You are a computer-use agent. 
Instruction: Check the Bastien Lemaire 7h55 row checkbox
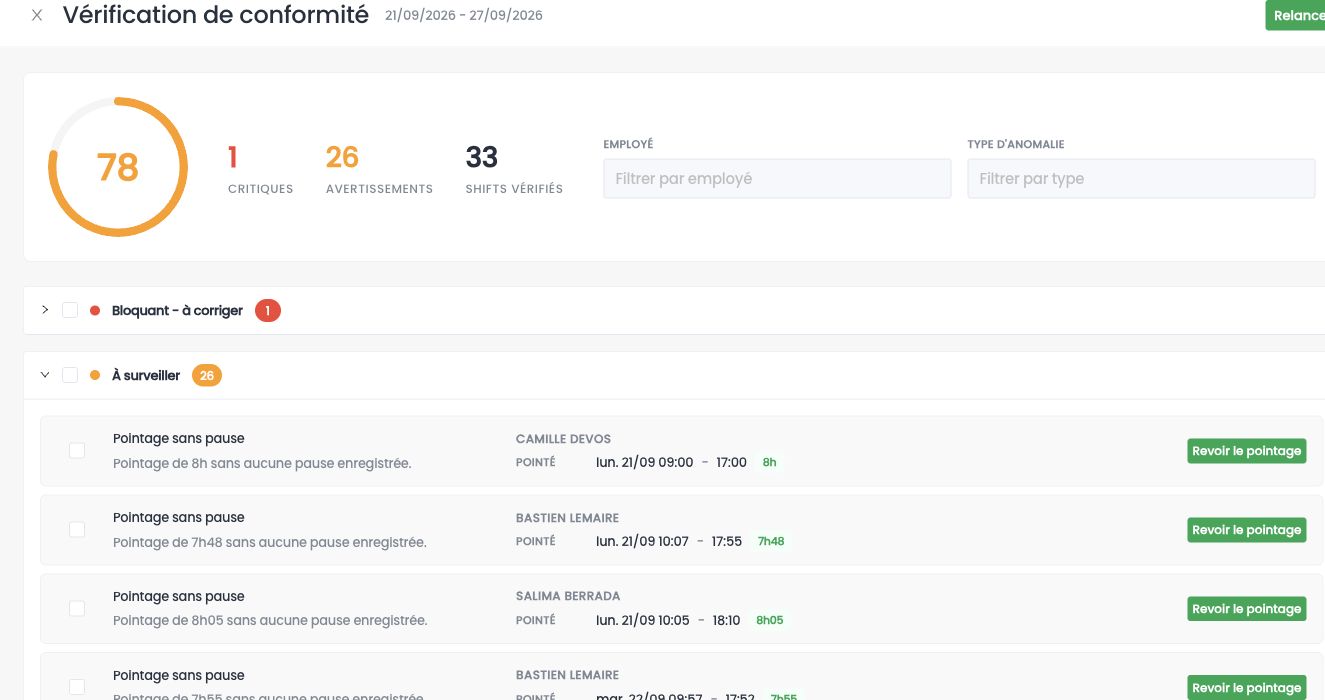tap(77, 687)
